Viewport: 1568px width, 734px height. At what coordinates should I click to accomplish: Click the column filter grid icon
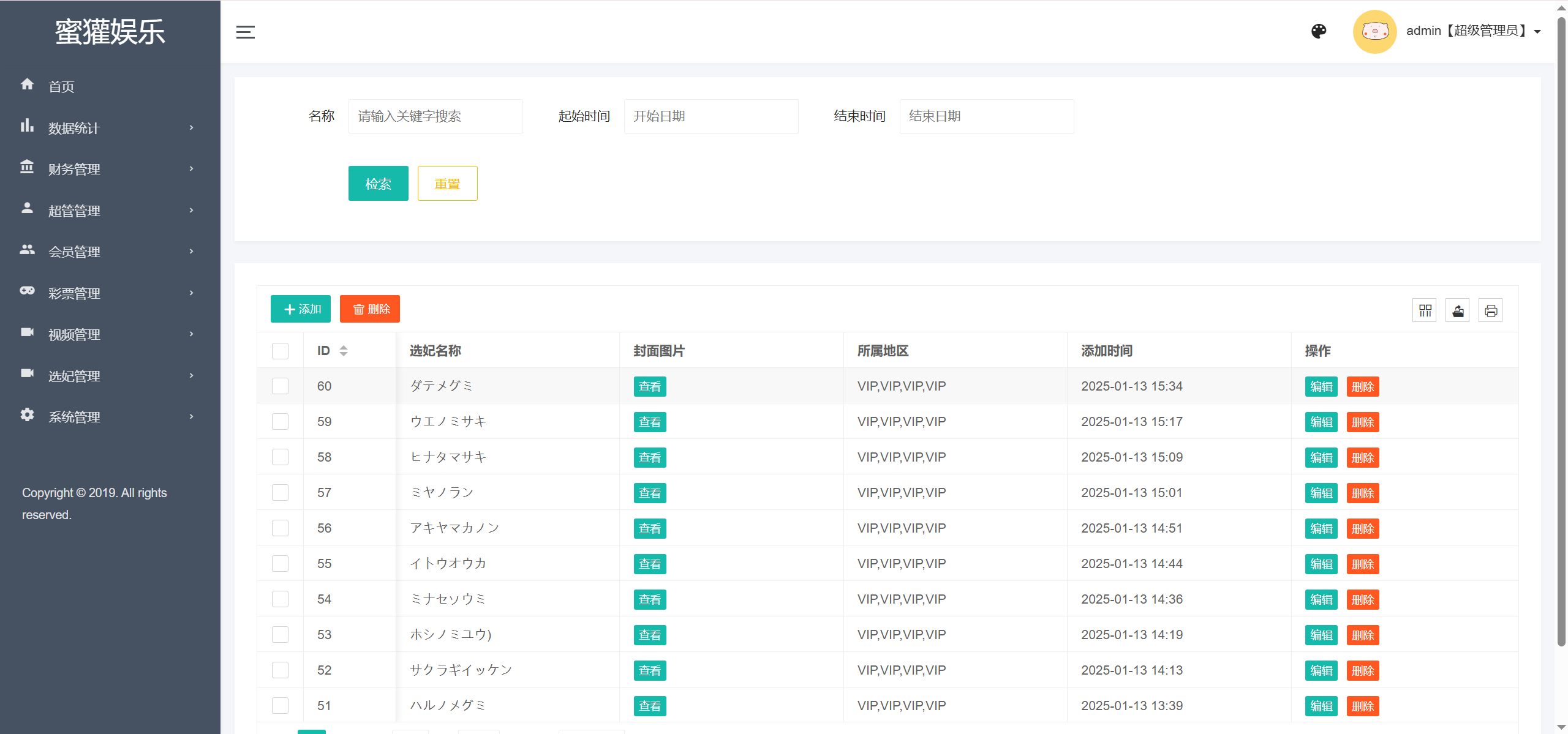click(x=1425, y=310)
